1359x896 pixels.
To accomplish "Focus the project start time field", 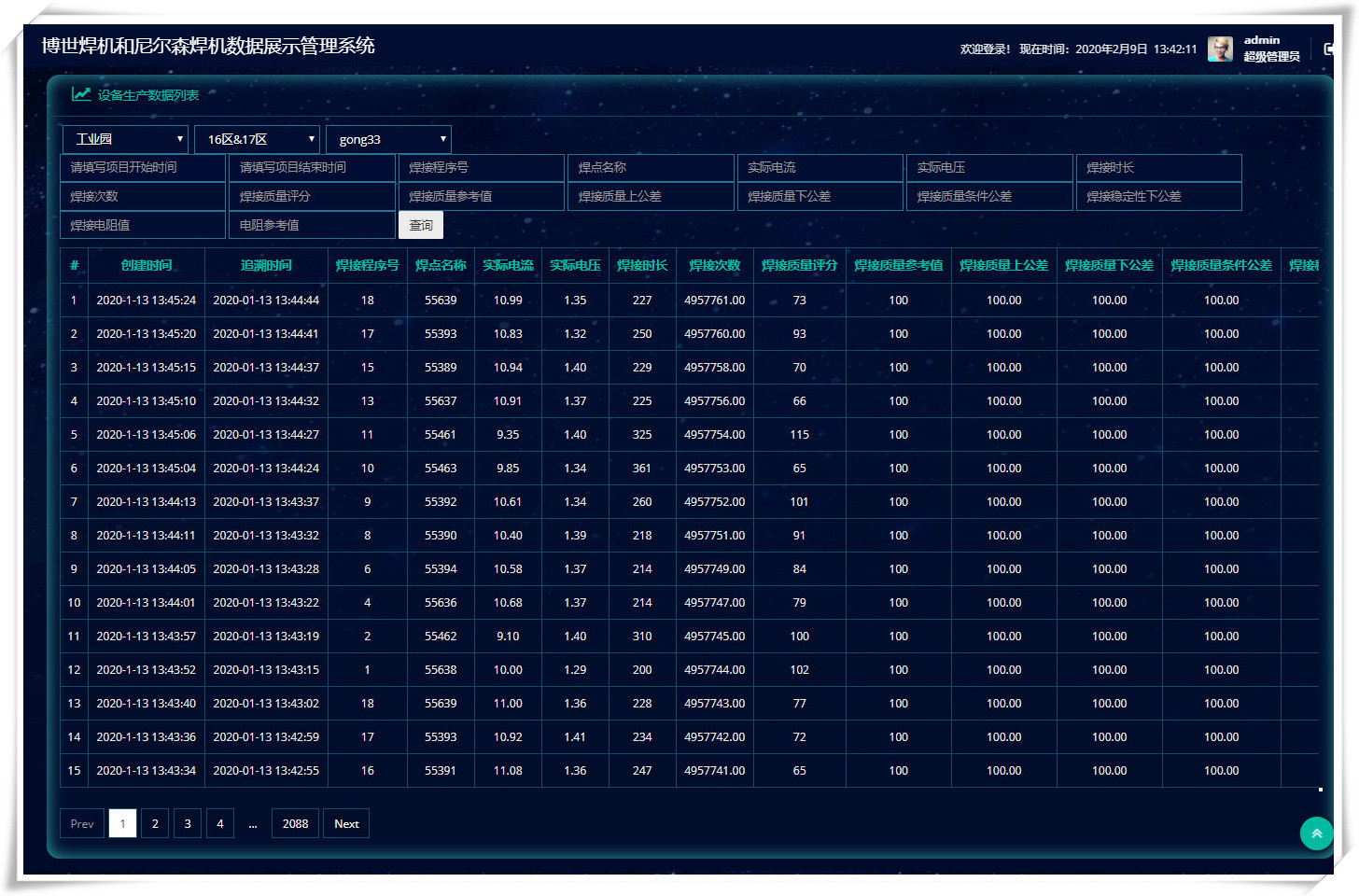I will [x=144, y=168].
